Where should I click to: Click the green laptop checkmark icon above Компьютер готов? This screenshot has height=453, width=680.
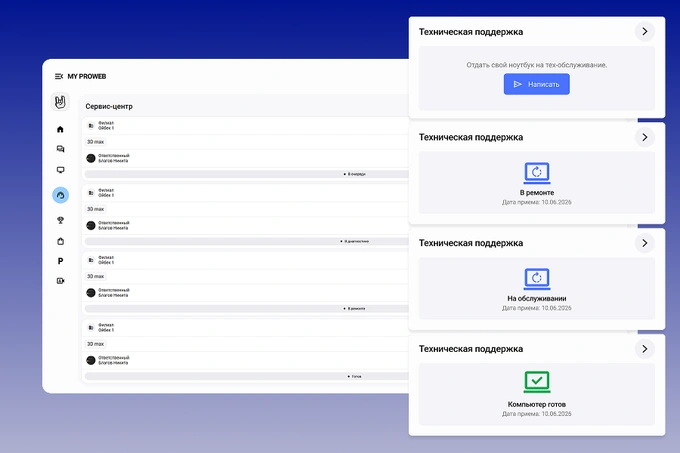(x=537, y=382)
